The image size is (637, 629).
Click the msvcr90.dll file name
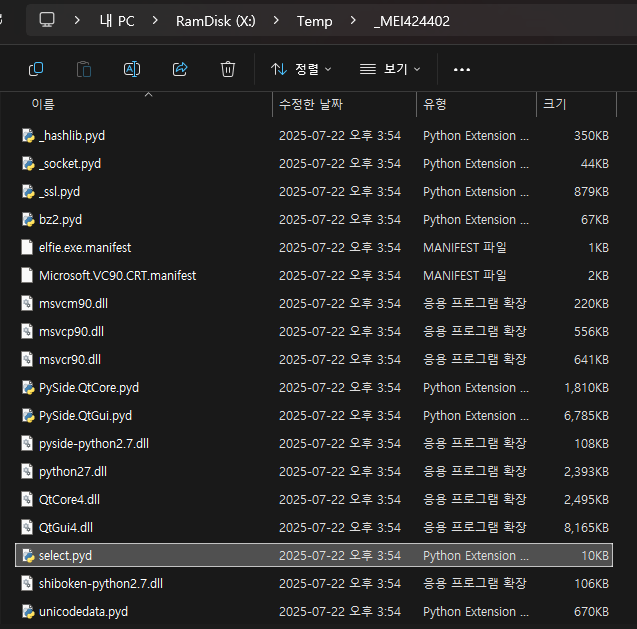pyautogui.click(x=69, y=360)
